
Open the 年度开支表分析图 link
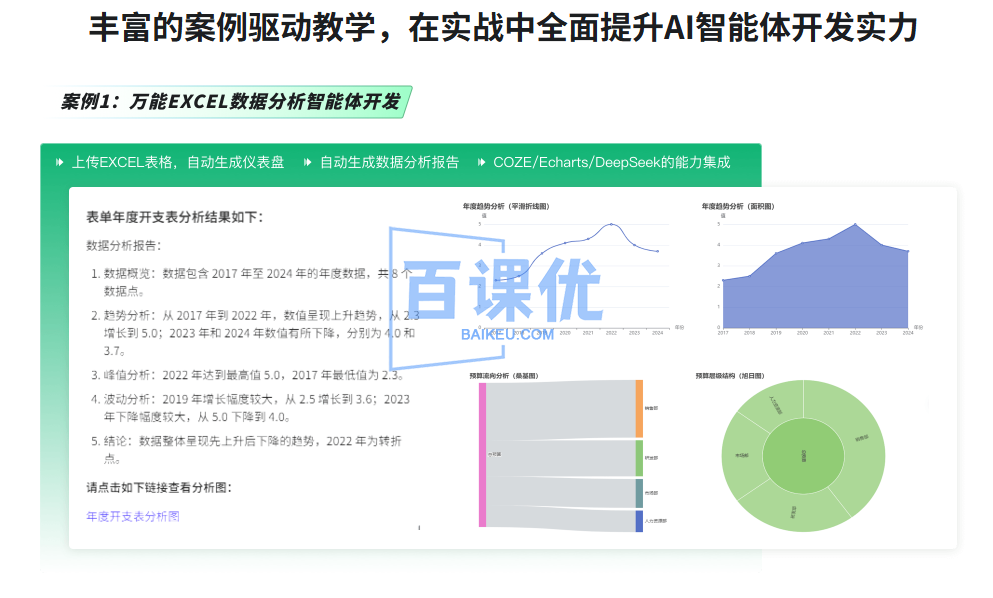click(133, 516)
